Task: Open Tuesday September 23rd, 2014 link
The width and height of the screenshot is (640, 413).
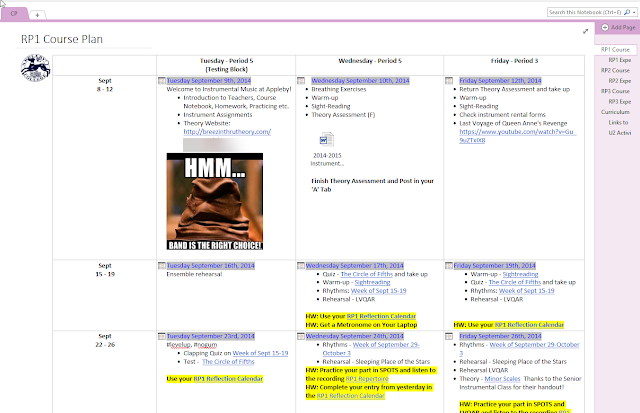Action: tap(211, 336)
